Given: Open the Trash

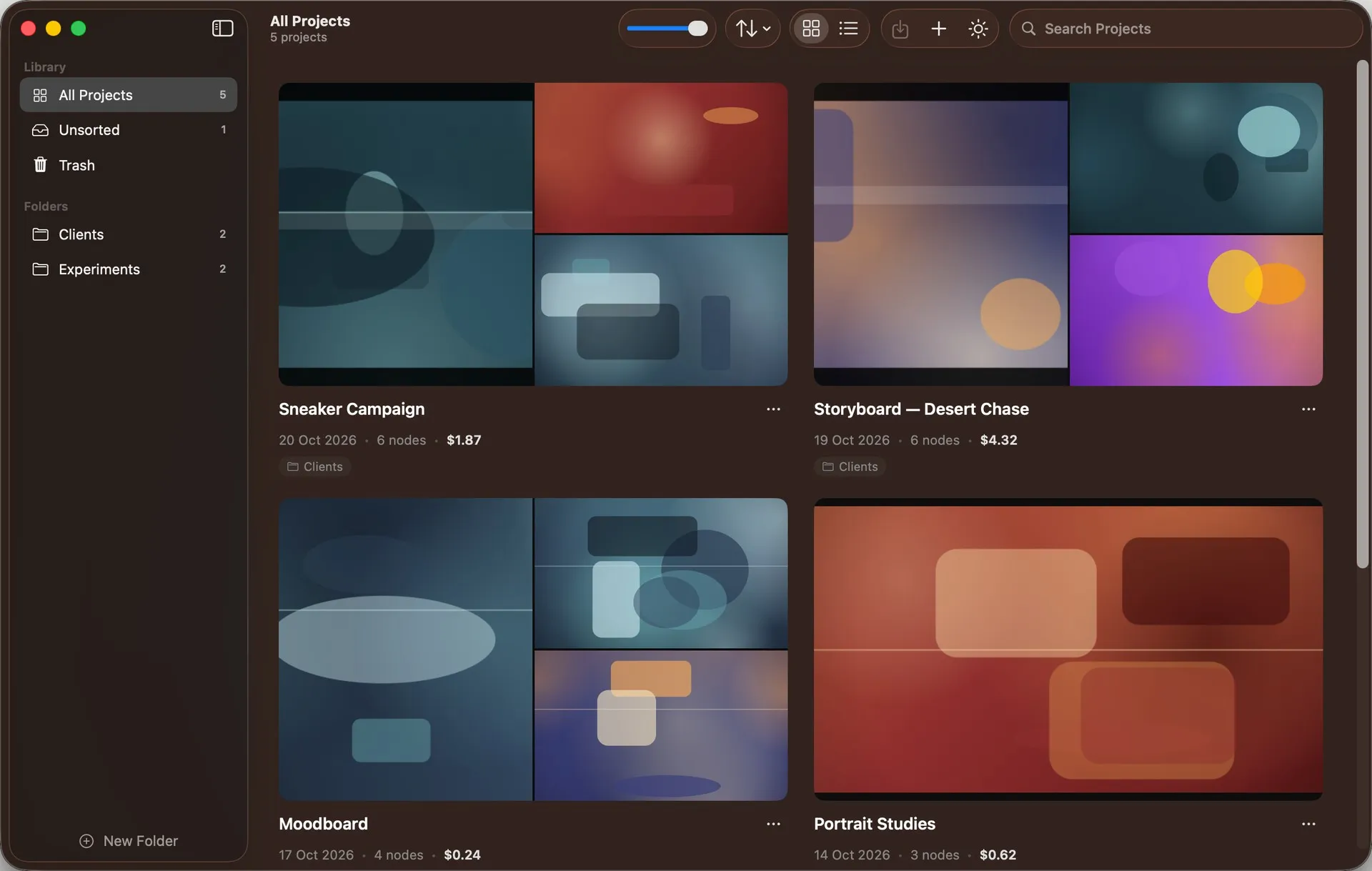Looking at the screenshot, I should pos(129,165).
